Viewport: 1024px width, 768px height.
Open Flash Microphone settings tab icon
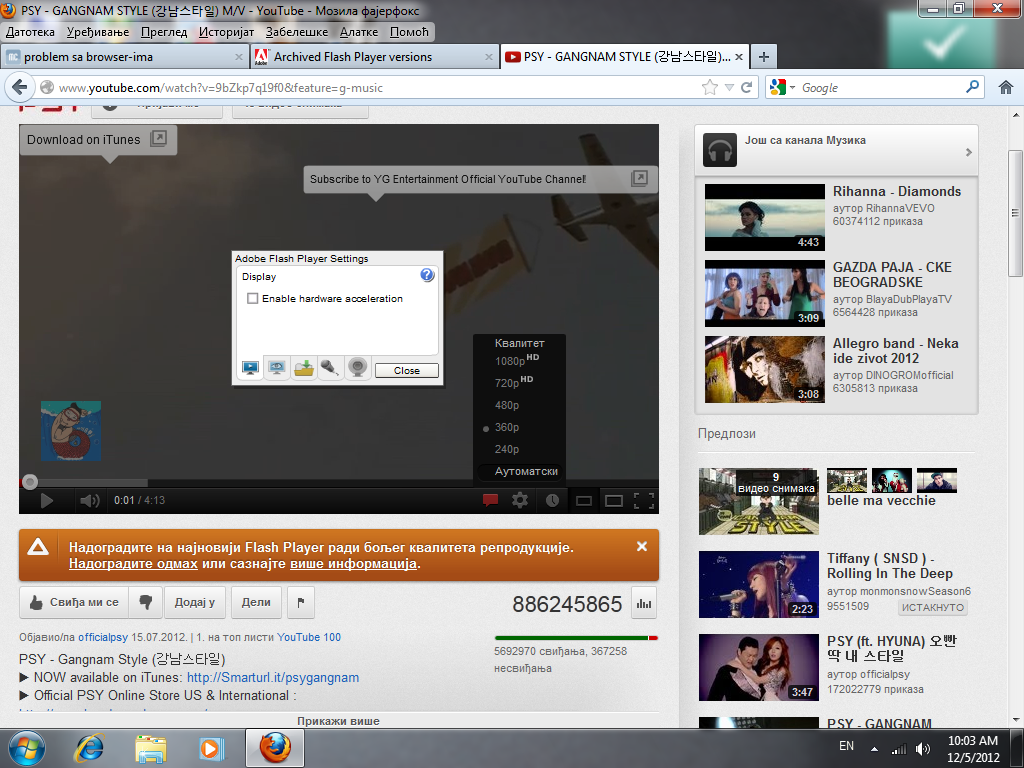[330, 369]
